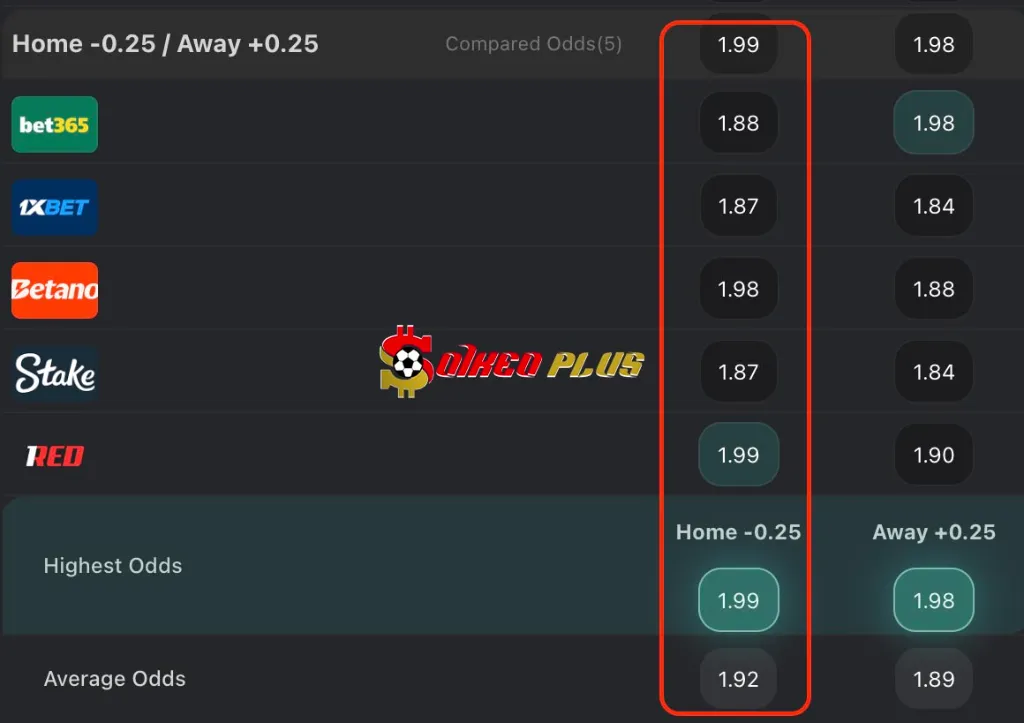Select Betano away odds 1.88
Image resolution: width=1024 pixels, height=723 pixels.
coord(933,289)
